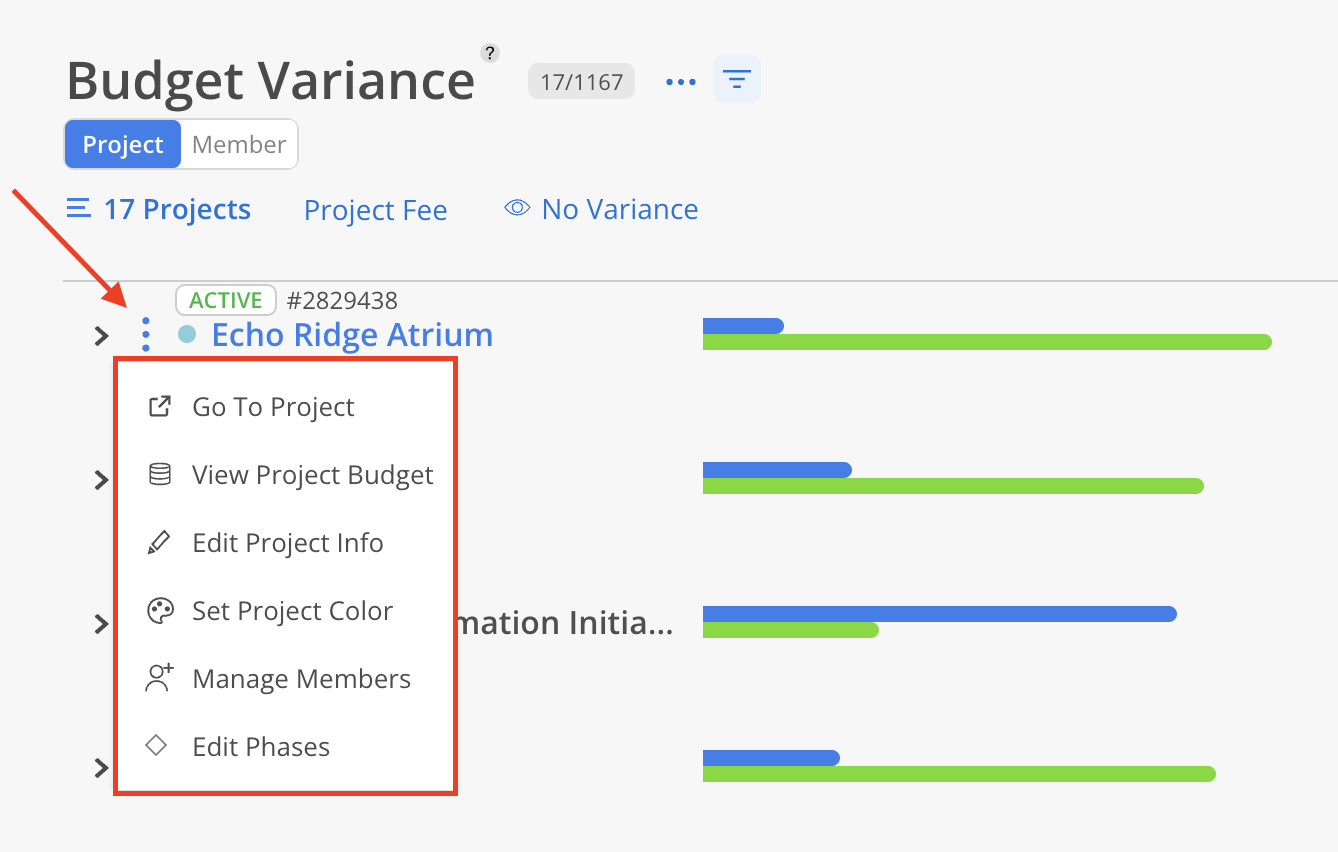
Task: Click the vertical three-dot menu for Echo Ridge Atrium
Action: click(x=146, y=334)
